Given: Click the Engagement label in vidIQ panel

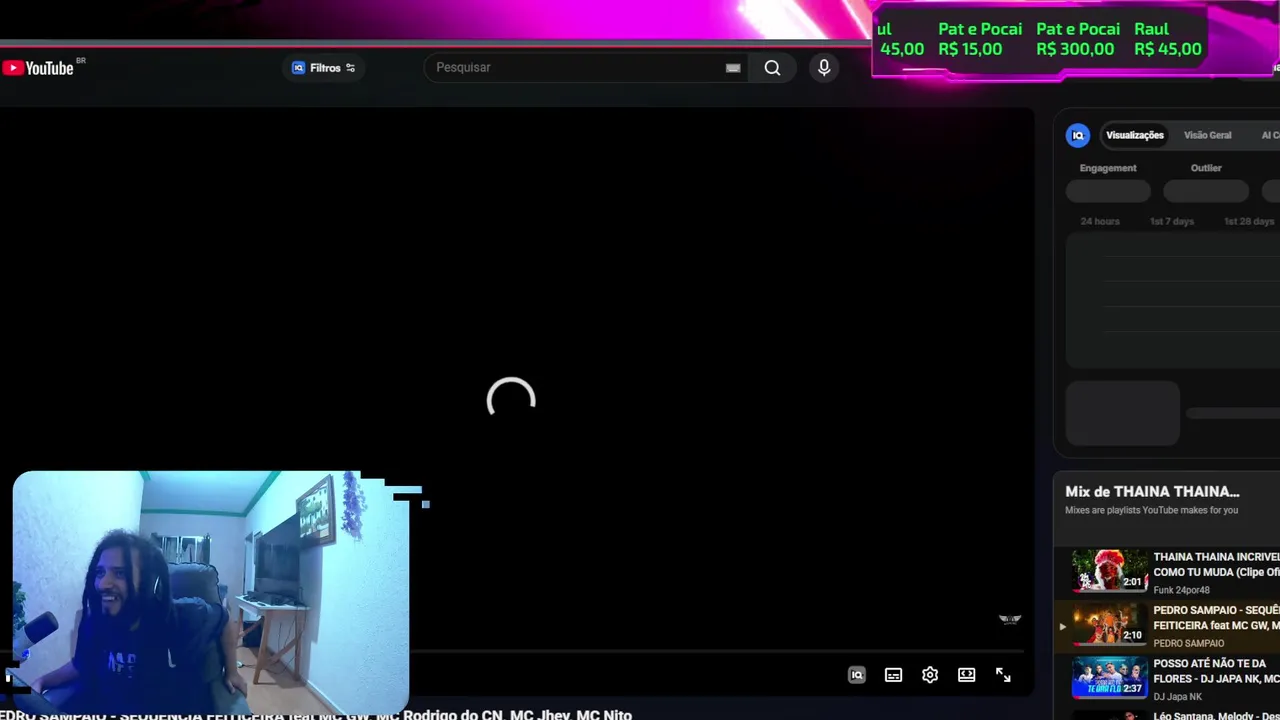Looking at the screenshot, I should pos(1108,168).
